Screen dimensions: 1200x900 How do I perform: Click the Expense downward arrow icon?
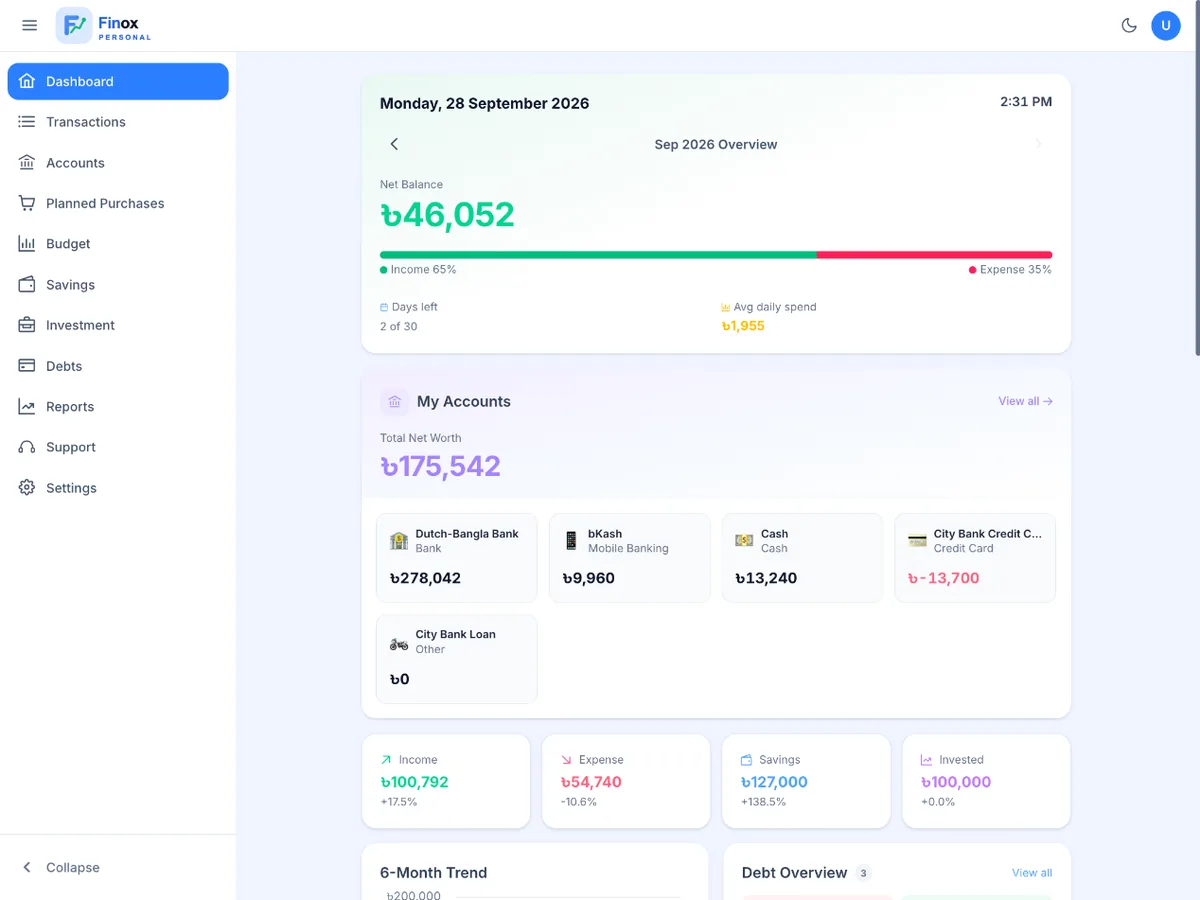pos(566,760)
